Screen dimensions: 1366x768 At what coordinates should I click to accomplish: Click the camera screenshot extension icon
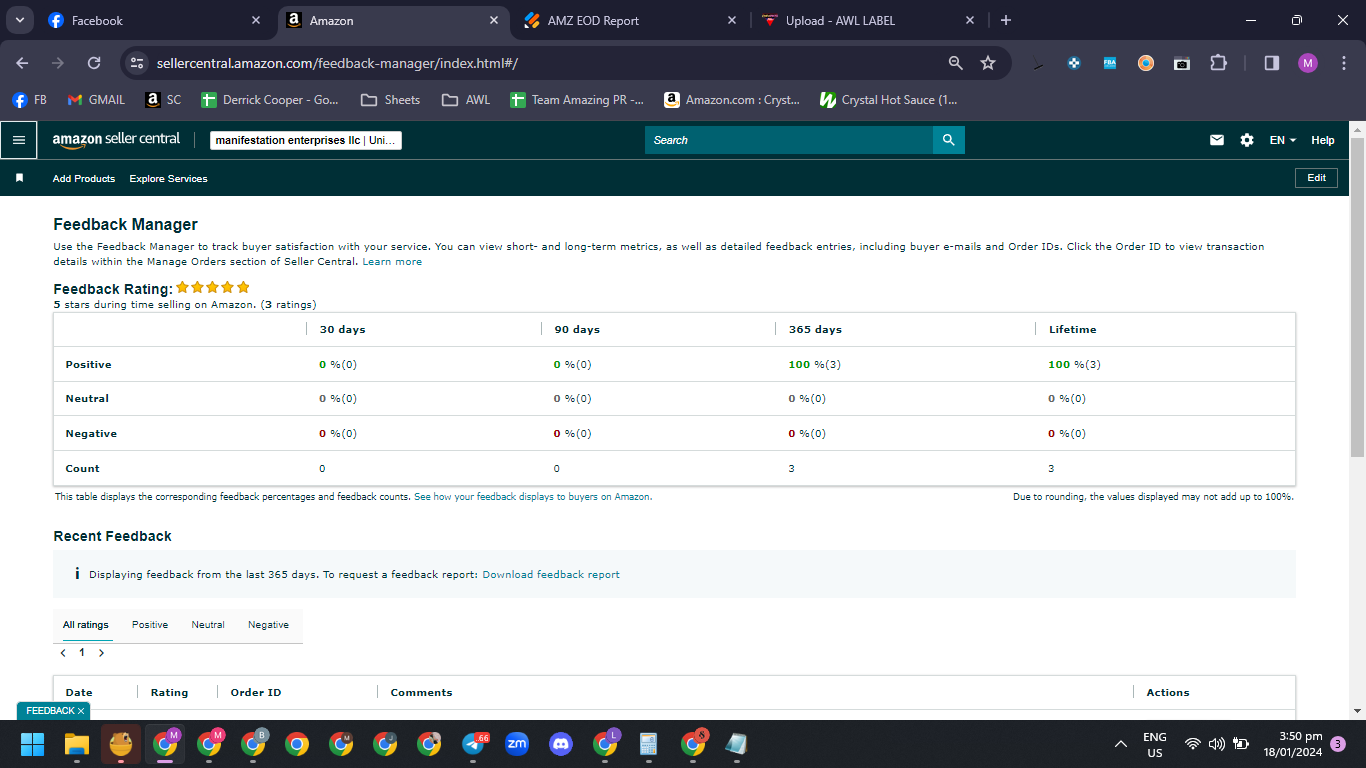click(1182, 63)
